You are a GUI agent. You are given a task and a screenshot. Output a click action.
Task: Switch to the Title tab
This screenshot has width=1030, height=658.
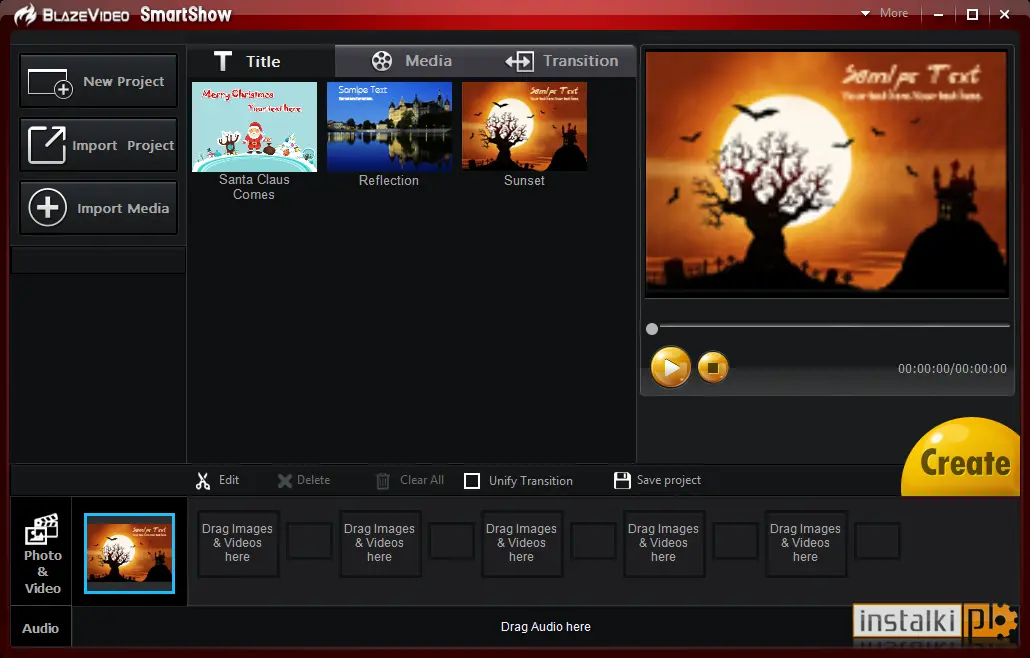tap(261, 61)
